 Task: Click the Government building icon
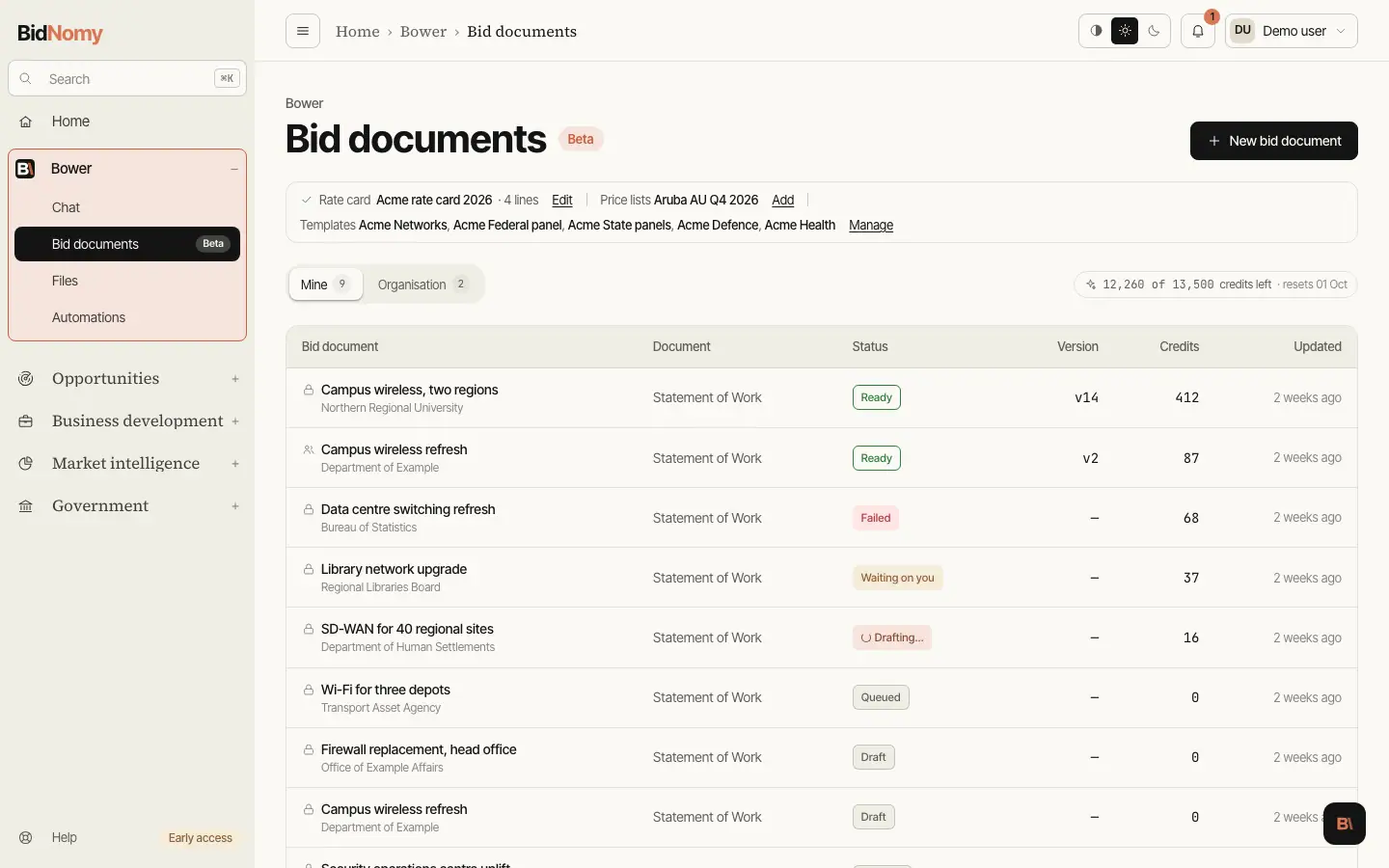26,506
